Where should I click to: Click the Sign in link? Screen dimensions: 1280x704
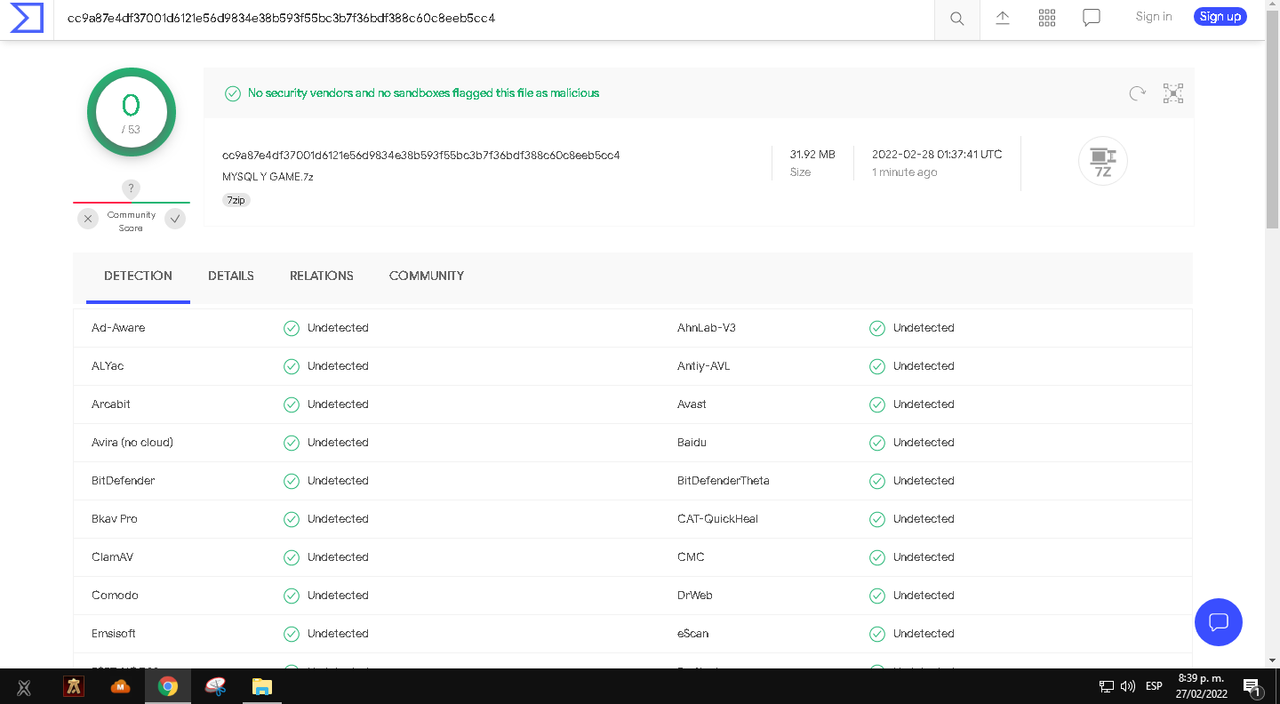pyautogui.click(x=1154, y=17)
